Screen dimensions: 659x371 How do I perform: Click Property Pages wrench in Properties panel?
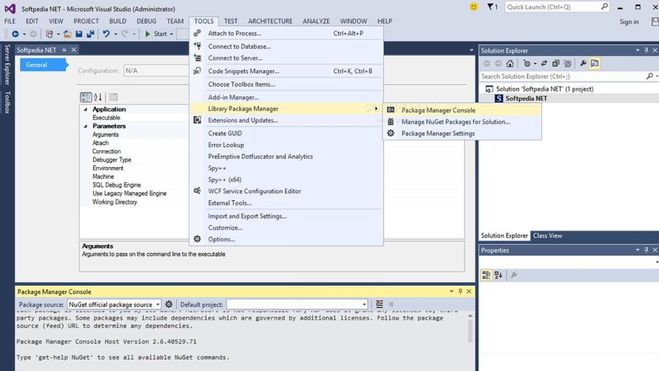click(x=514, y=275)
